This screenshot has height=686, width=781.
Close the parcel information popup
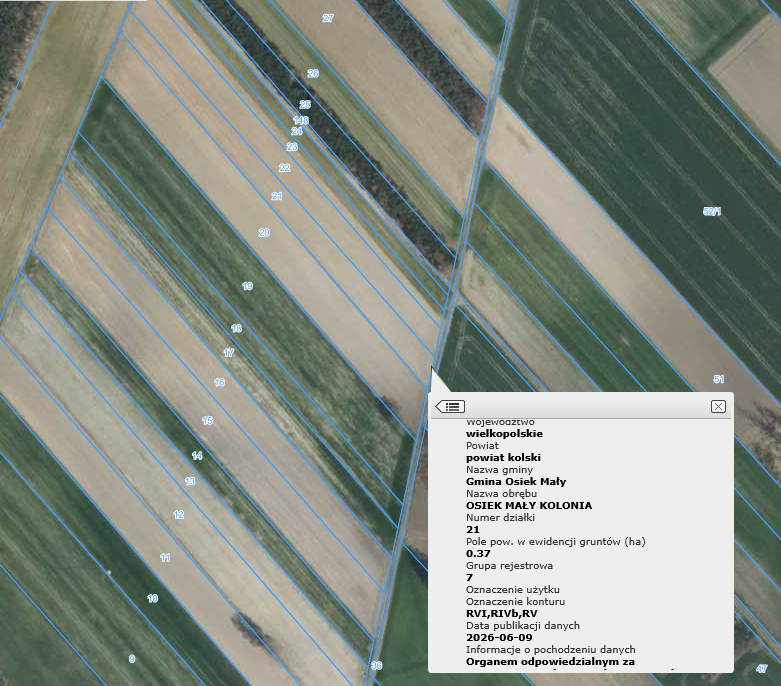coord(718,407)
